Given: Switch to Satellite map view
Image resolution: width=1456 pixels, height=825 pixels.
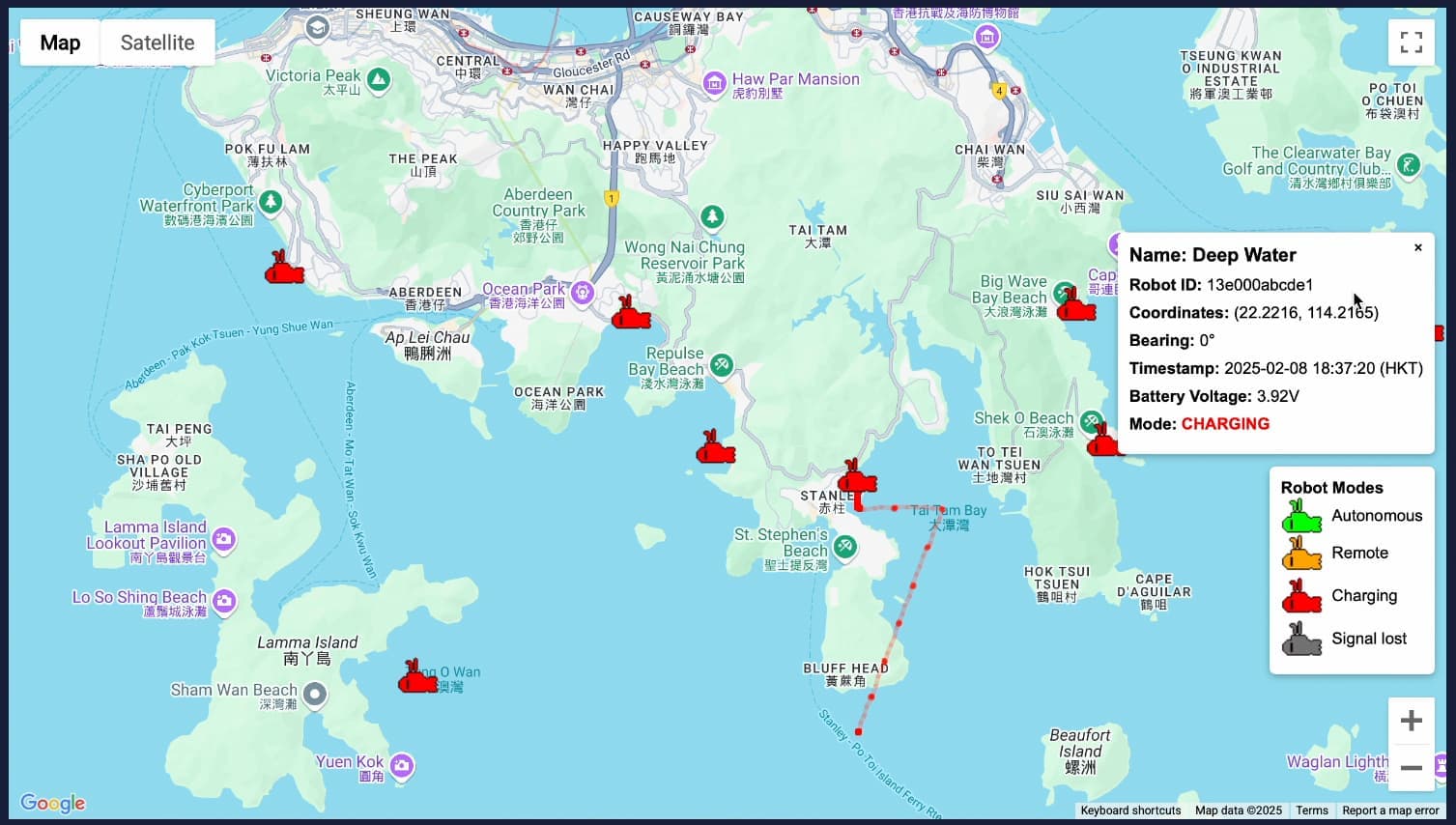Looking at the screenshot, I should 157,43.
